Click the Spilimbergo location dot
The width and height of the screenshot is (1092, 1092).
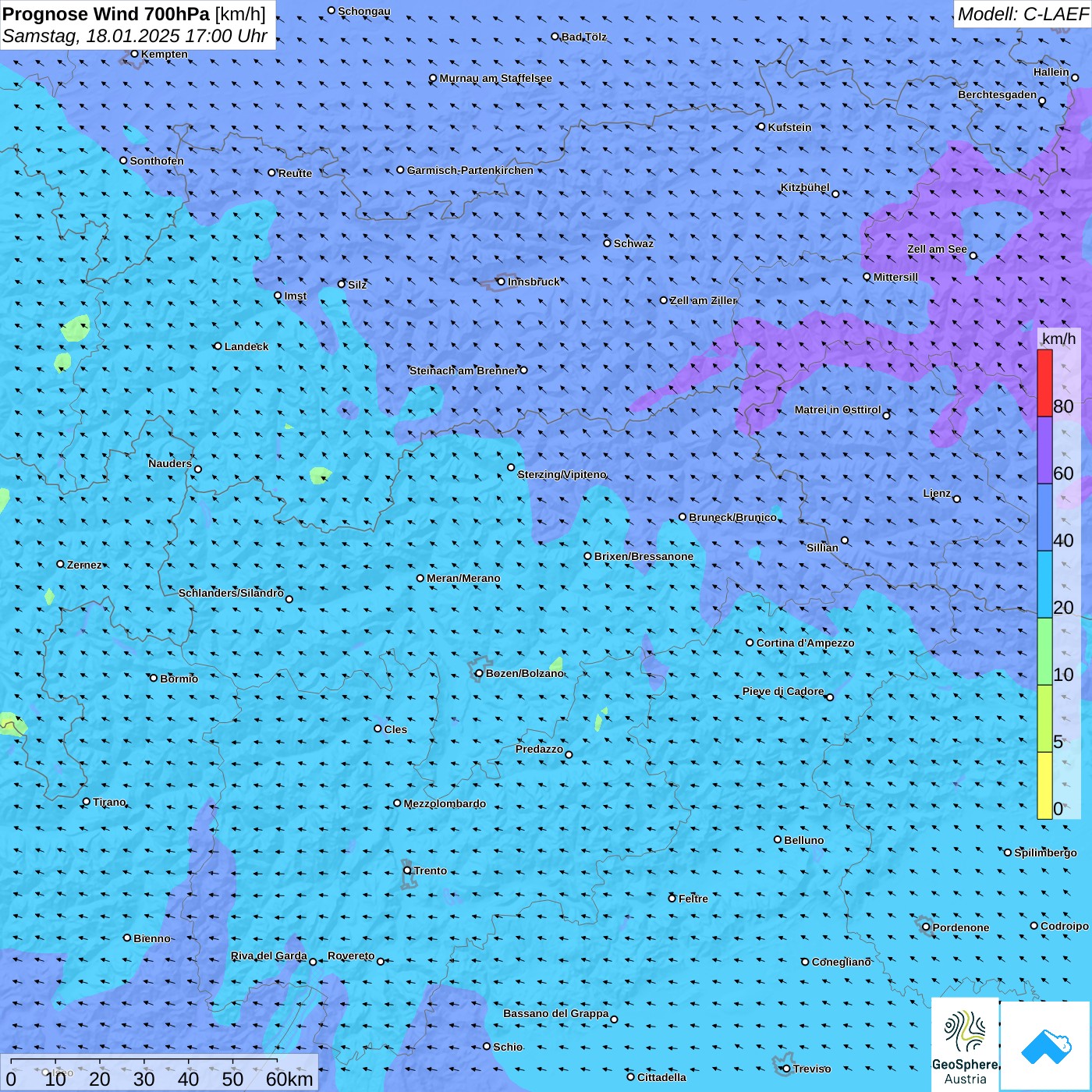click(1008, 853)
